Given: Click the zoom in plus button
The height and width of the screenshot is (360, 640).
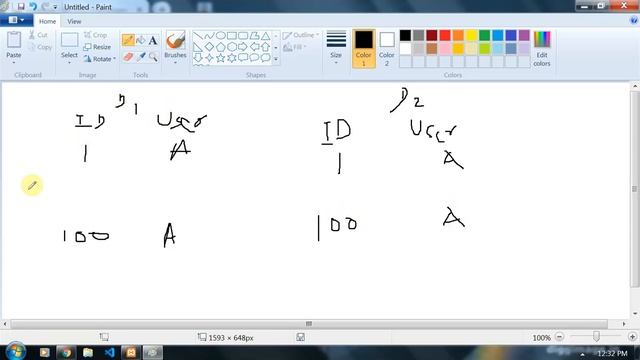Looking at the screenshot, I should point(633,337).
